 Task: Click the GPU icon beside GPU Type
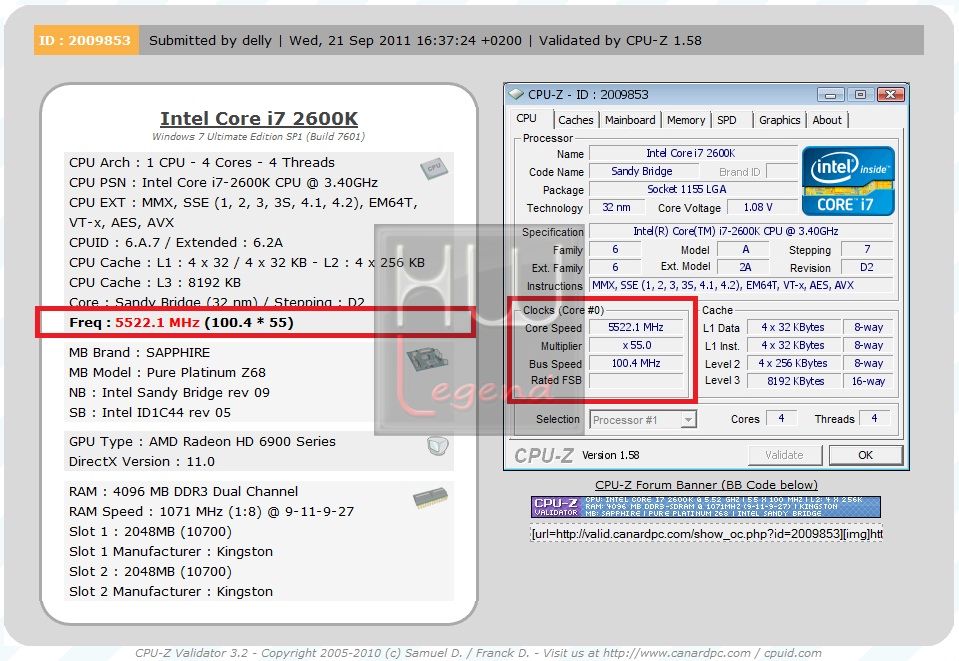point(437,445)
